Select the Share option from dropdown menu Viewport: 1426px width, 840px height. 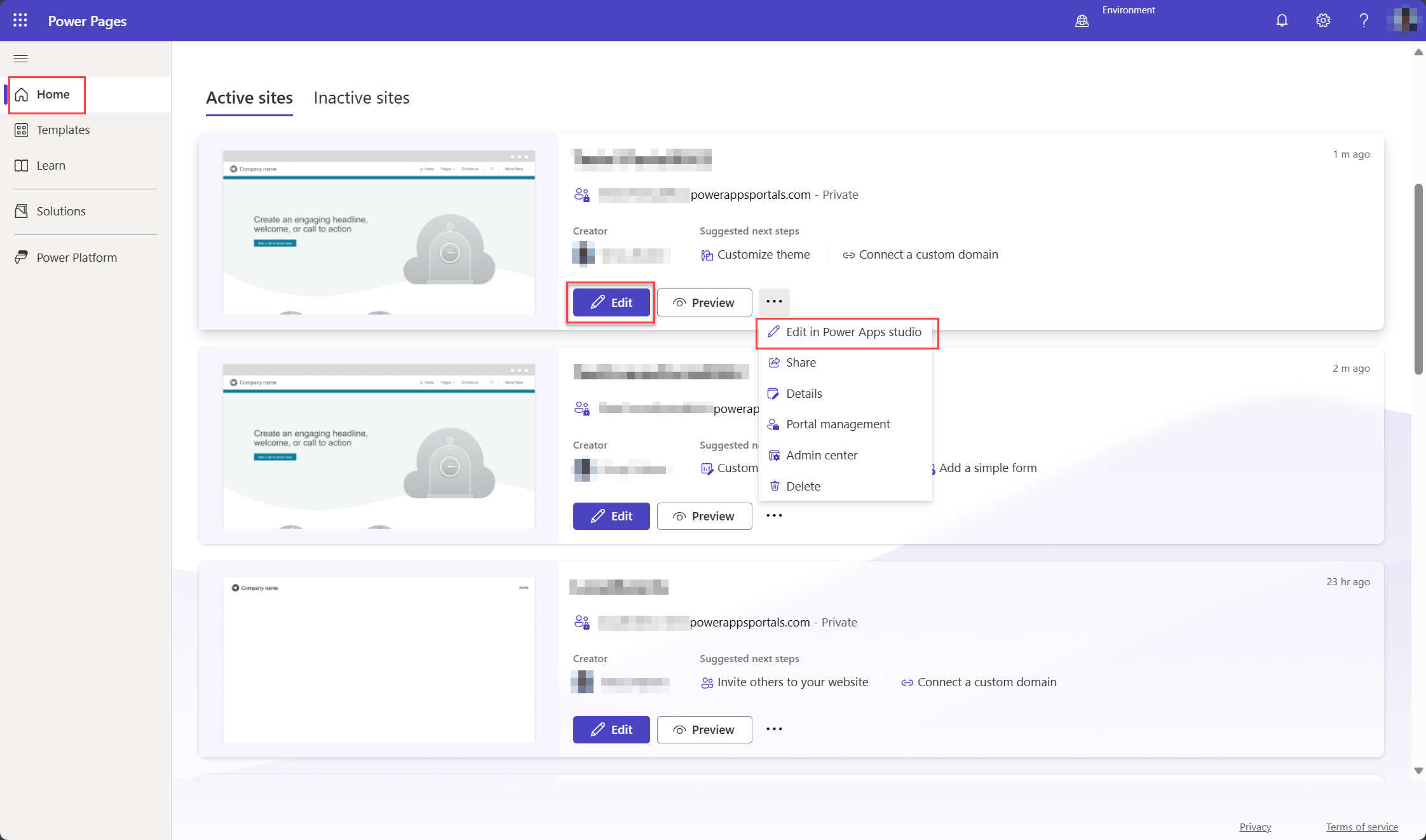(800, 362)
